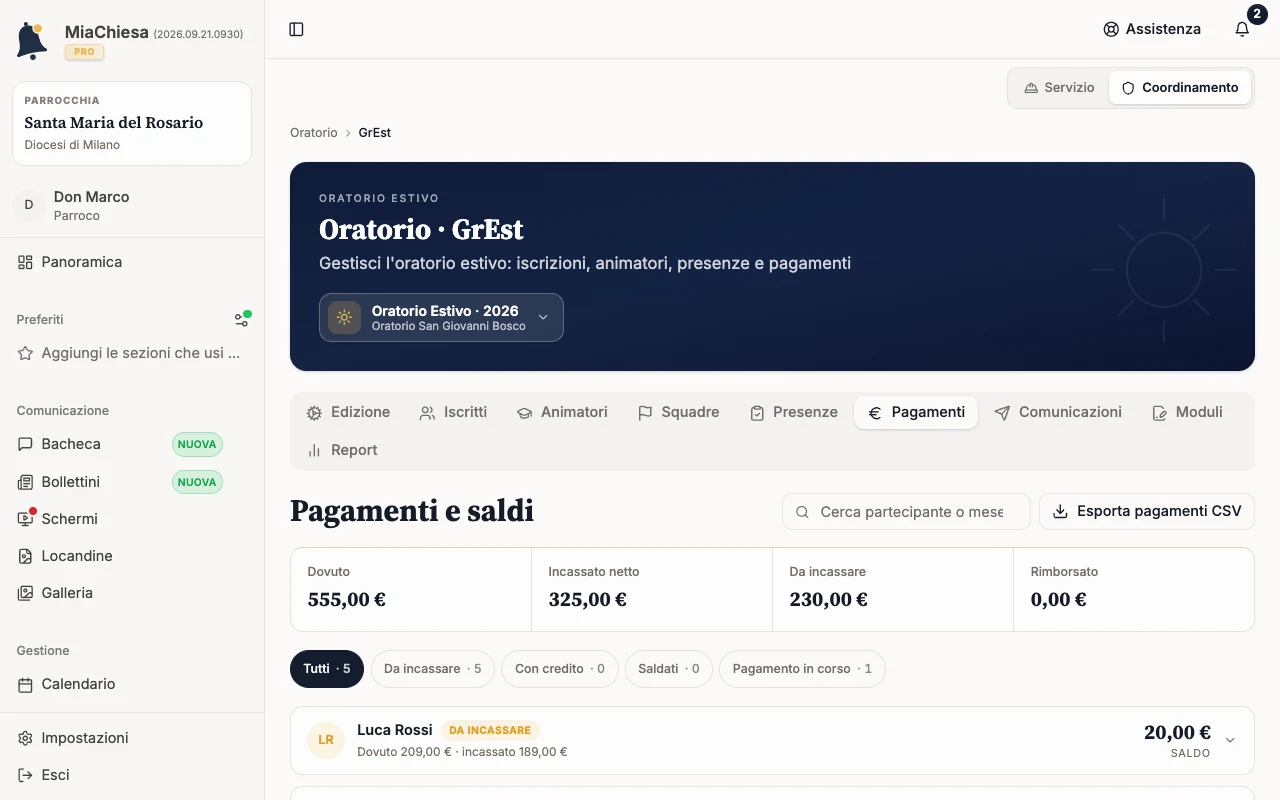This screenshot has width=1280, height=800.
Task: Click the Don Marco D avatar
Action: point(28,205)
